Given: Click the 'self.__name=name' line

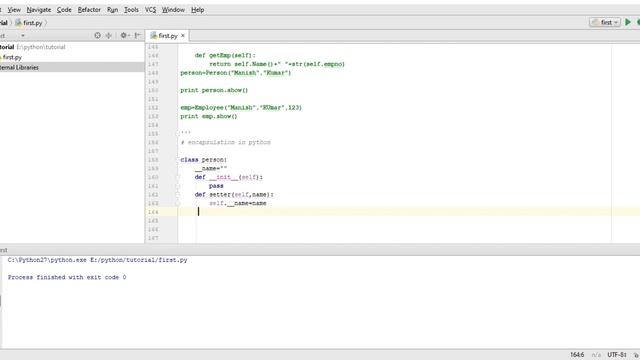Looking at the screenshot, I should point(238,203).
